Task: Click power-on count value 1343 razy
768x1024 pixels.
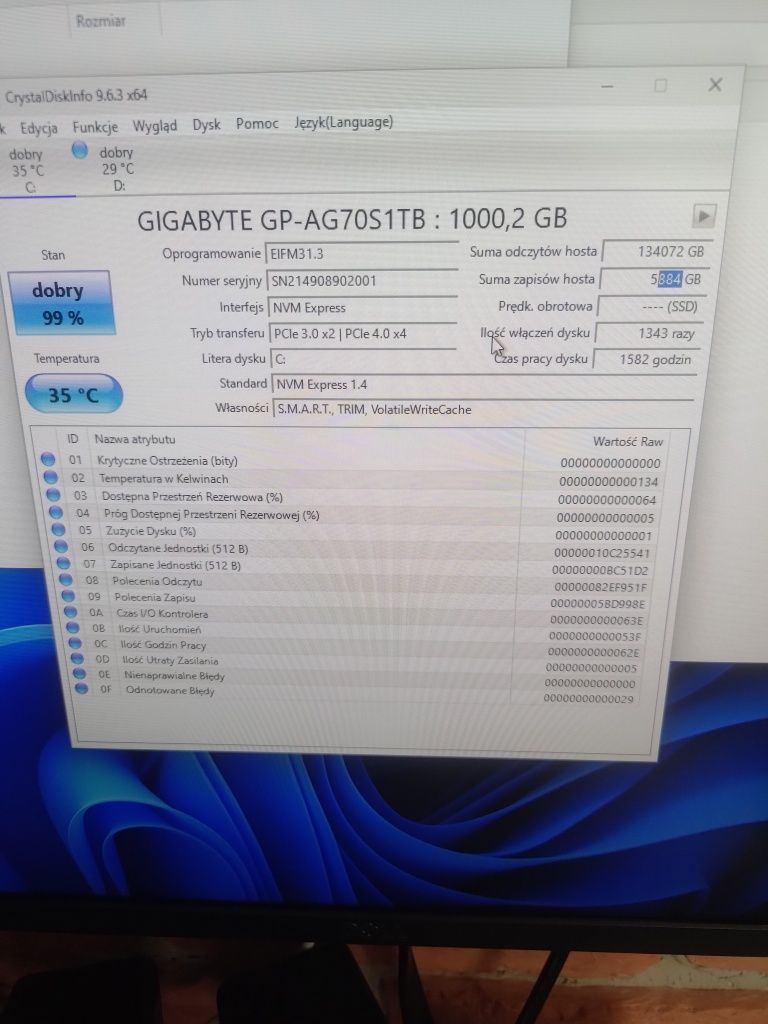Action: click(648, 333)
